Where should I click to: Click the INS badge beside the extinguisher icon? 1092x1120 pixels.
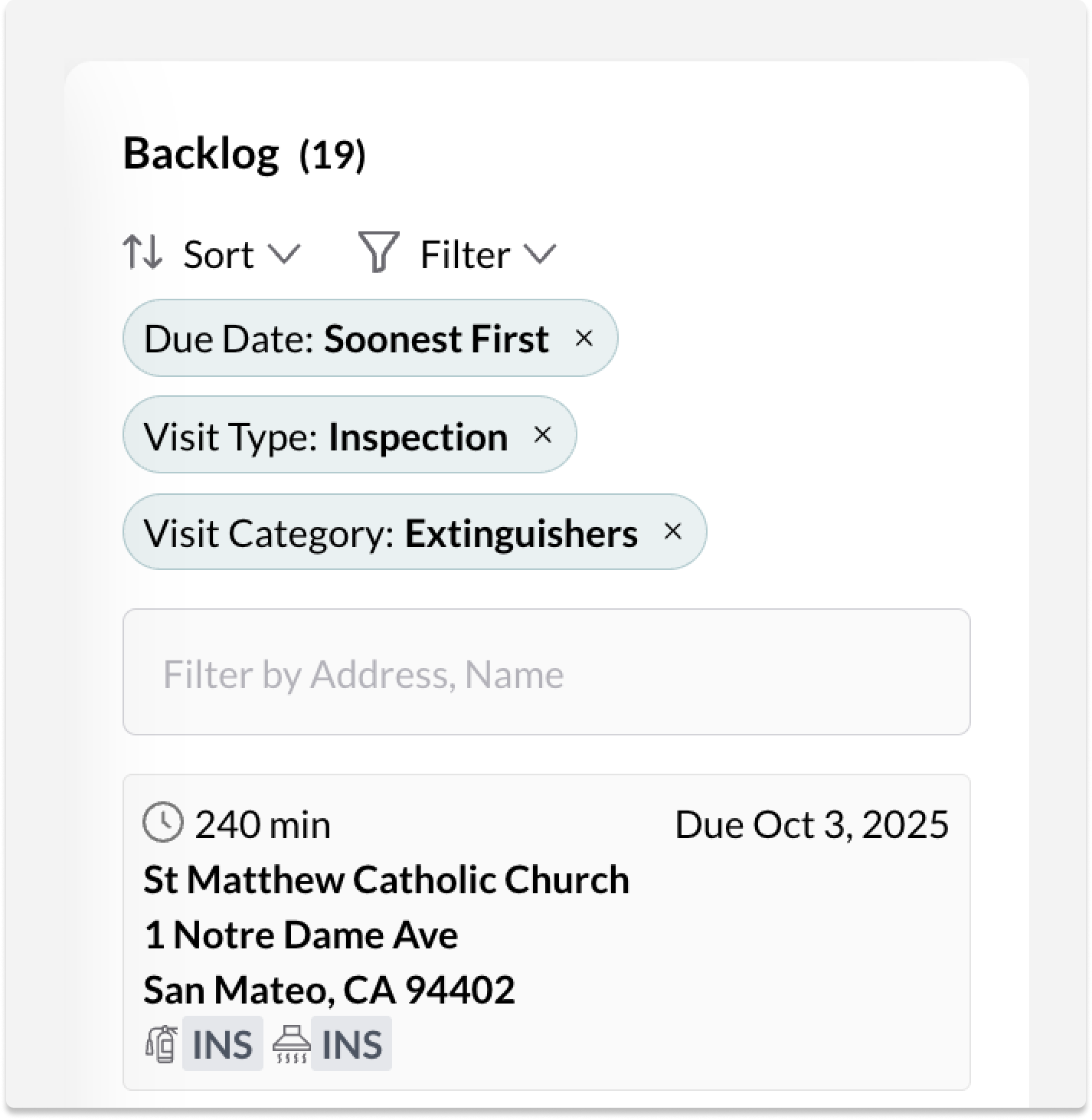click(x=222, y=1044)
